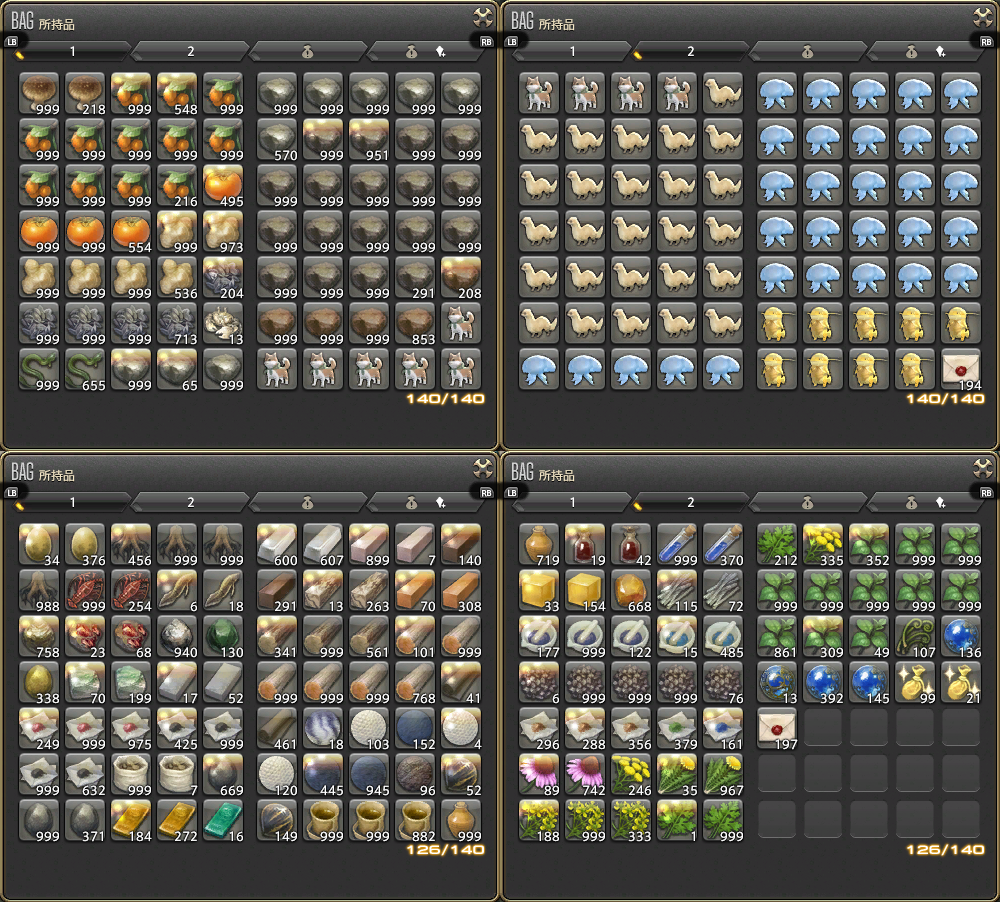Open pouch tab in bottom-left bag window

click(307, 502)
